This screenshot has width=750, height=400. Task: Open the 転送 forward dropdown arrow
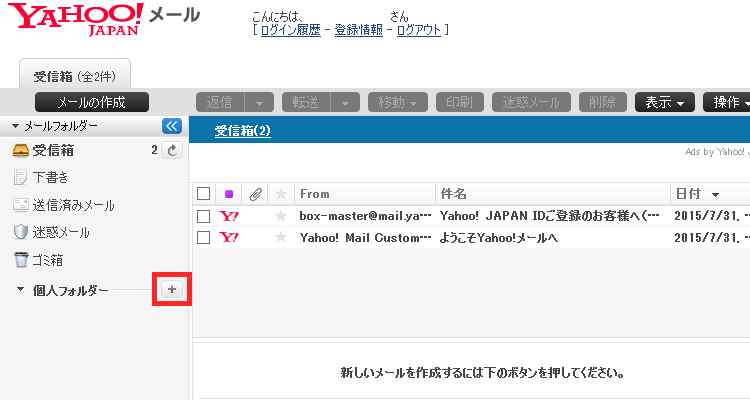pos(345,102)
